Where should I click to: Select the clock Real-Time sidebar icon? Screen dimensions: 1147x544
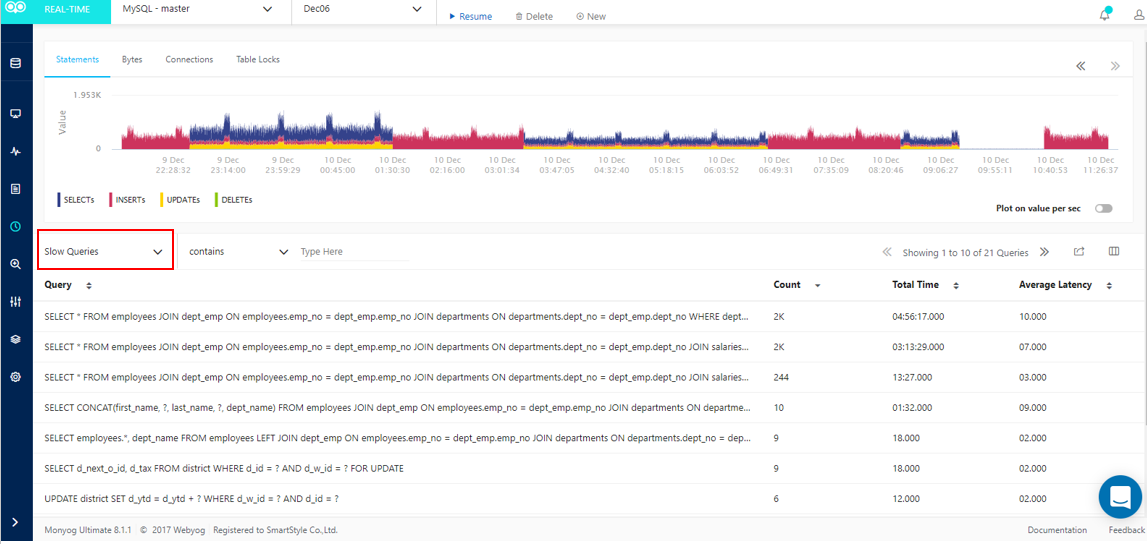(15, 227)
